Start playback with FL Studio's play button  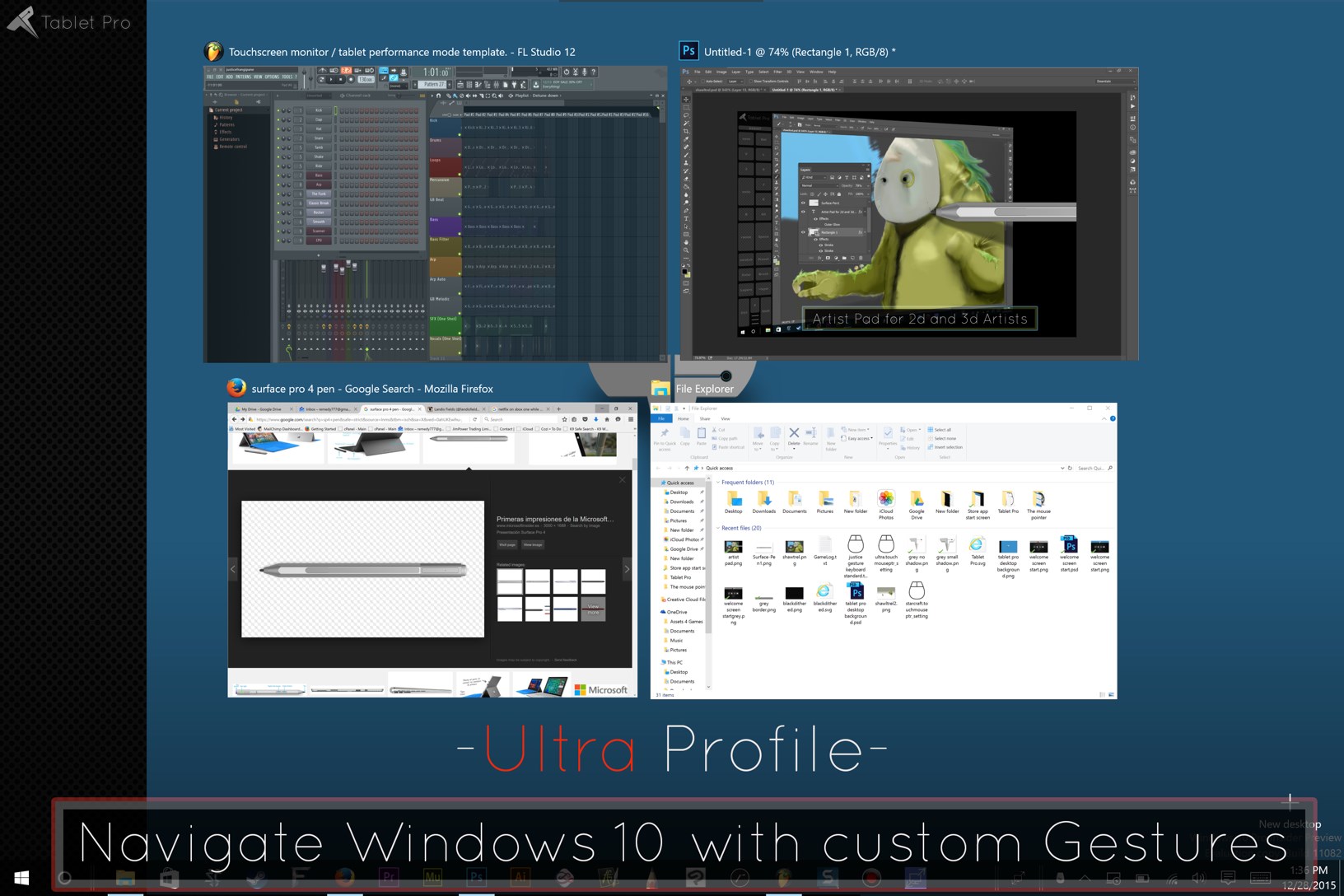[331, 80]
